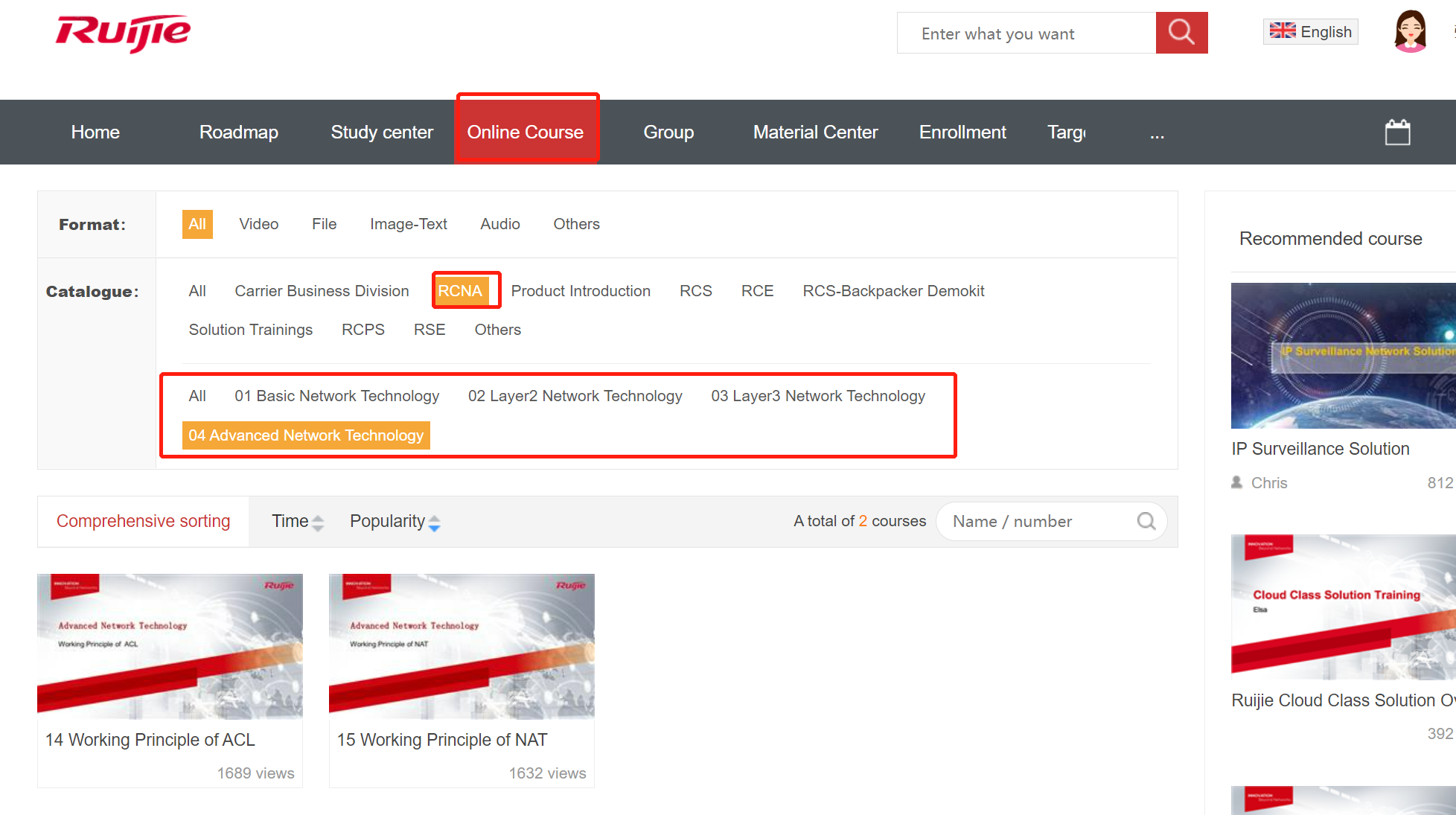Select 01 Basic Network Technology
The height and width of the screenshot is (815, 1456).
pyautogui.click(x=337, y=396)
